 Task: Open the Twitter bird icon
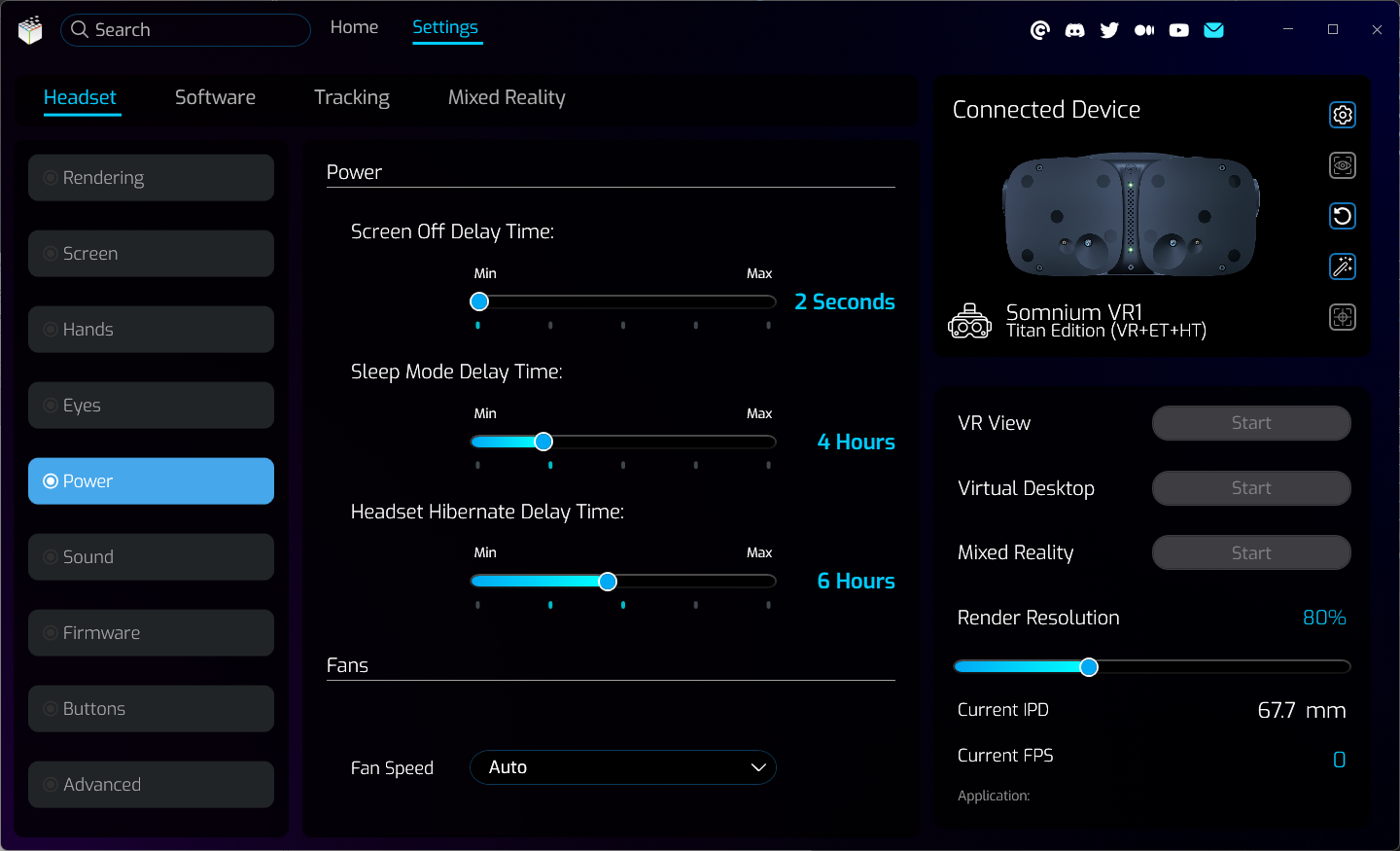pos(1109,30)
